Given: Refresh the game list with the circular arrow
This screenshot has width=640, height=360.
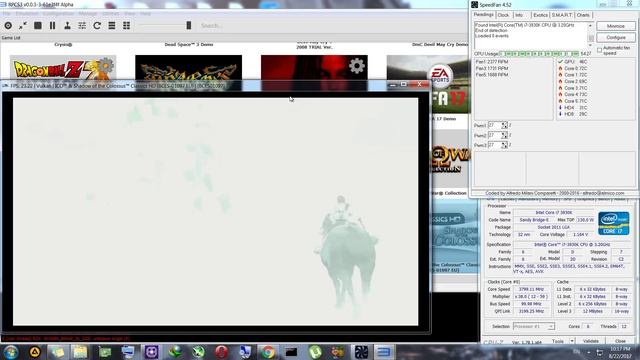Looking at the screenshot, I should [x=97, y=25].
